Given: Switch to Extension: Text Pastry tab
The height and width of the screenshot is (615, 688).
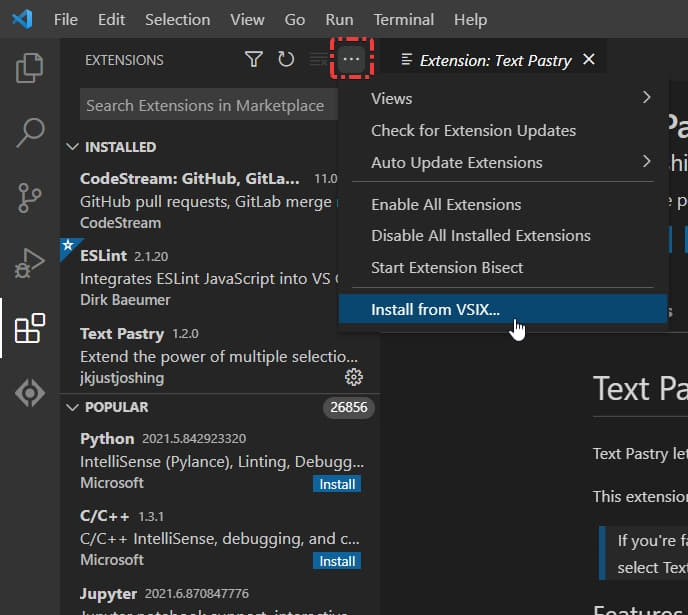Looking at the screenshot, I should click(x=495, y=61).
